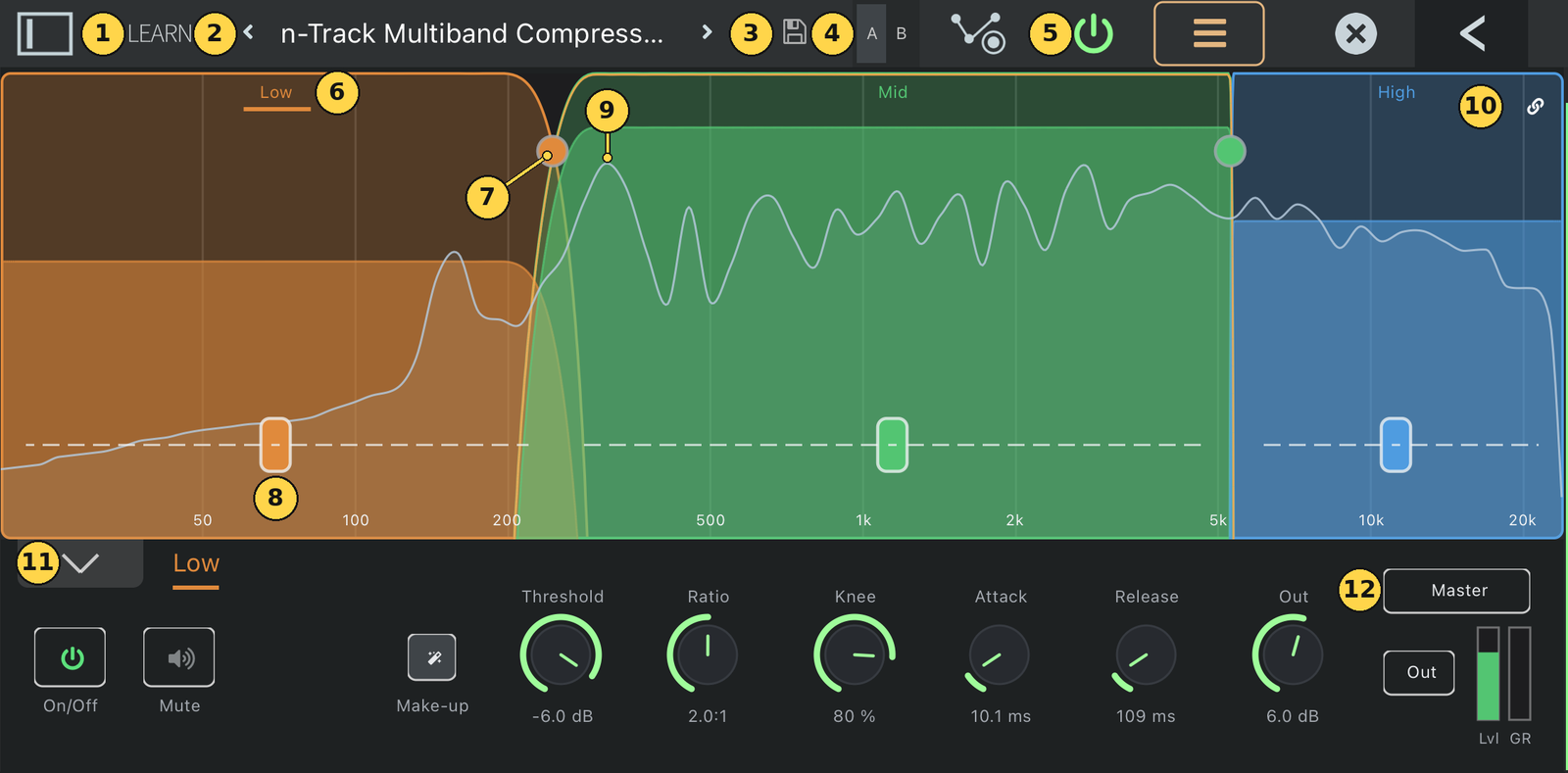
Task: Mute the Low band with the speaker button
Action: pyautogui.click(x=179, y=657)
